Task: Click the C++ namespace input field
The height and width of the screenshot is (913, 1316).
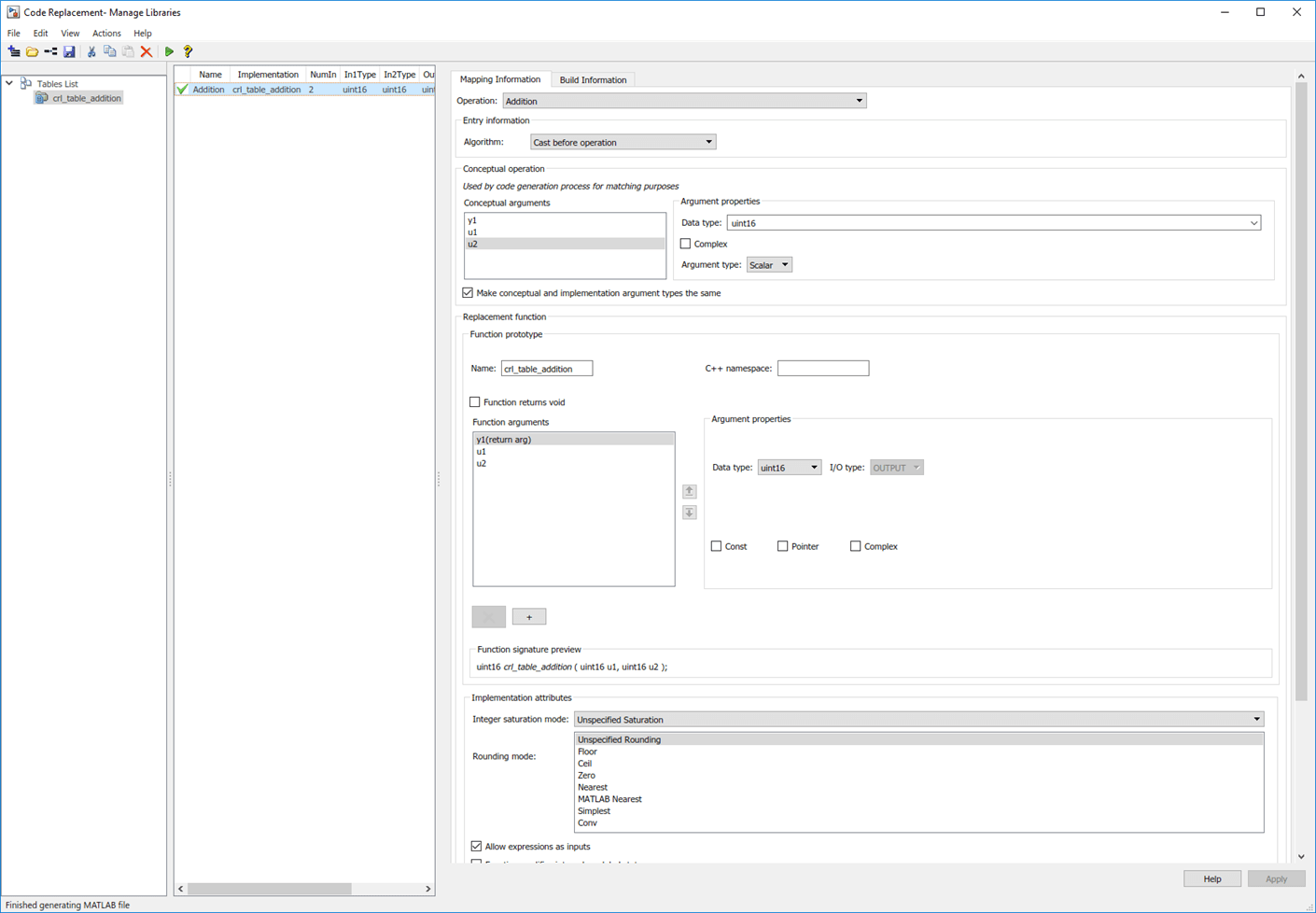Action: click(823, 369)
